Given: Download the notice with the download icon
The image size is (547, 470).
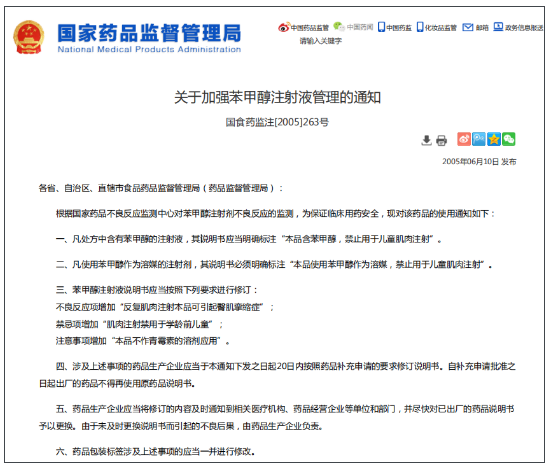Looking at the screenshot, I should 426,140.
